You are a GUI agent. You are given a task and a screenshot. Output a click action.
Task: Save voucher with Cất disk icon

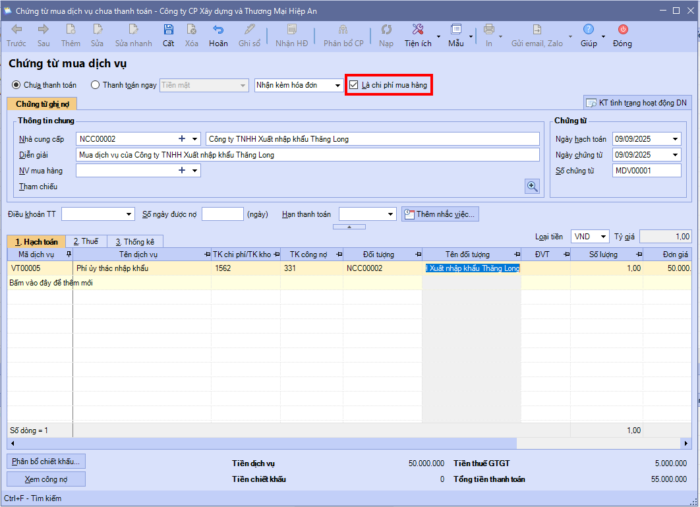168,29
